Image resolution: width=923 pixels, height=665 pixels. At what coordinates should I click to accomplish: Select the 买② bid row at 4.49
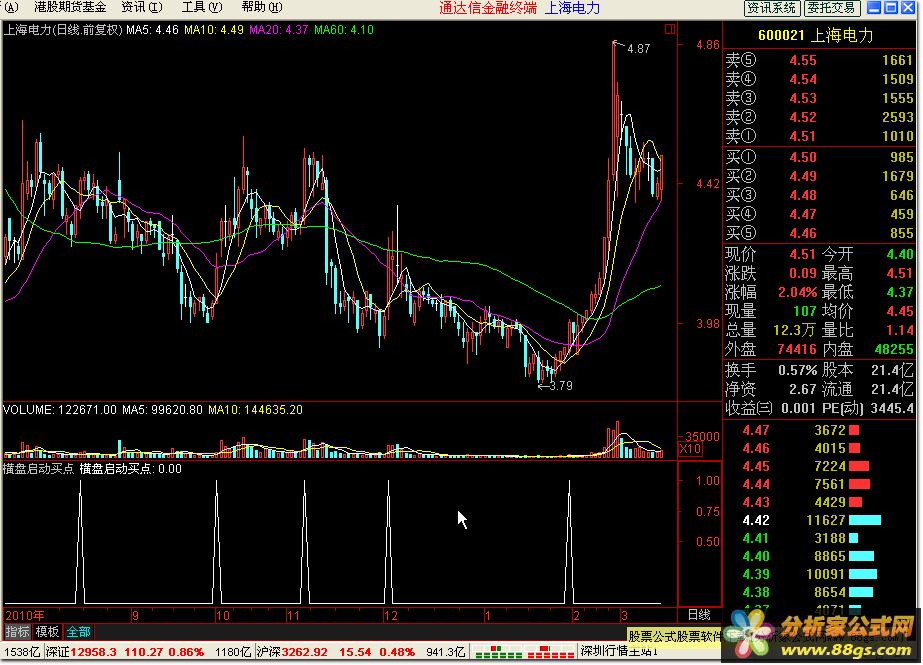coord(819,176)
